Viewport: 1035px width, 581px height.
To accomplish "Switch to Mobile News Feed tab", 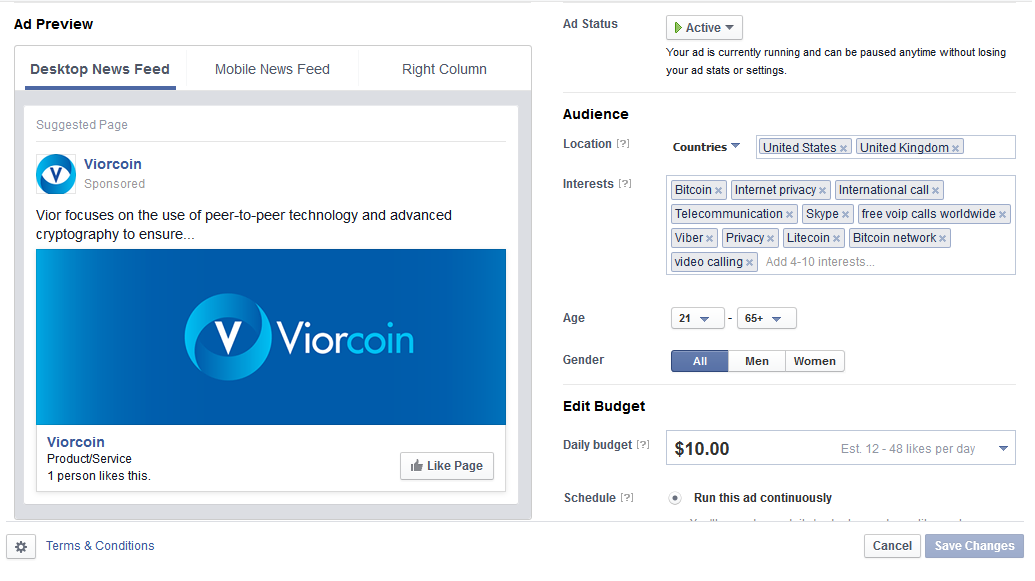I will [272, 69].
